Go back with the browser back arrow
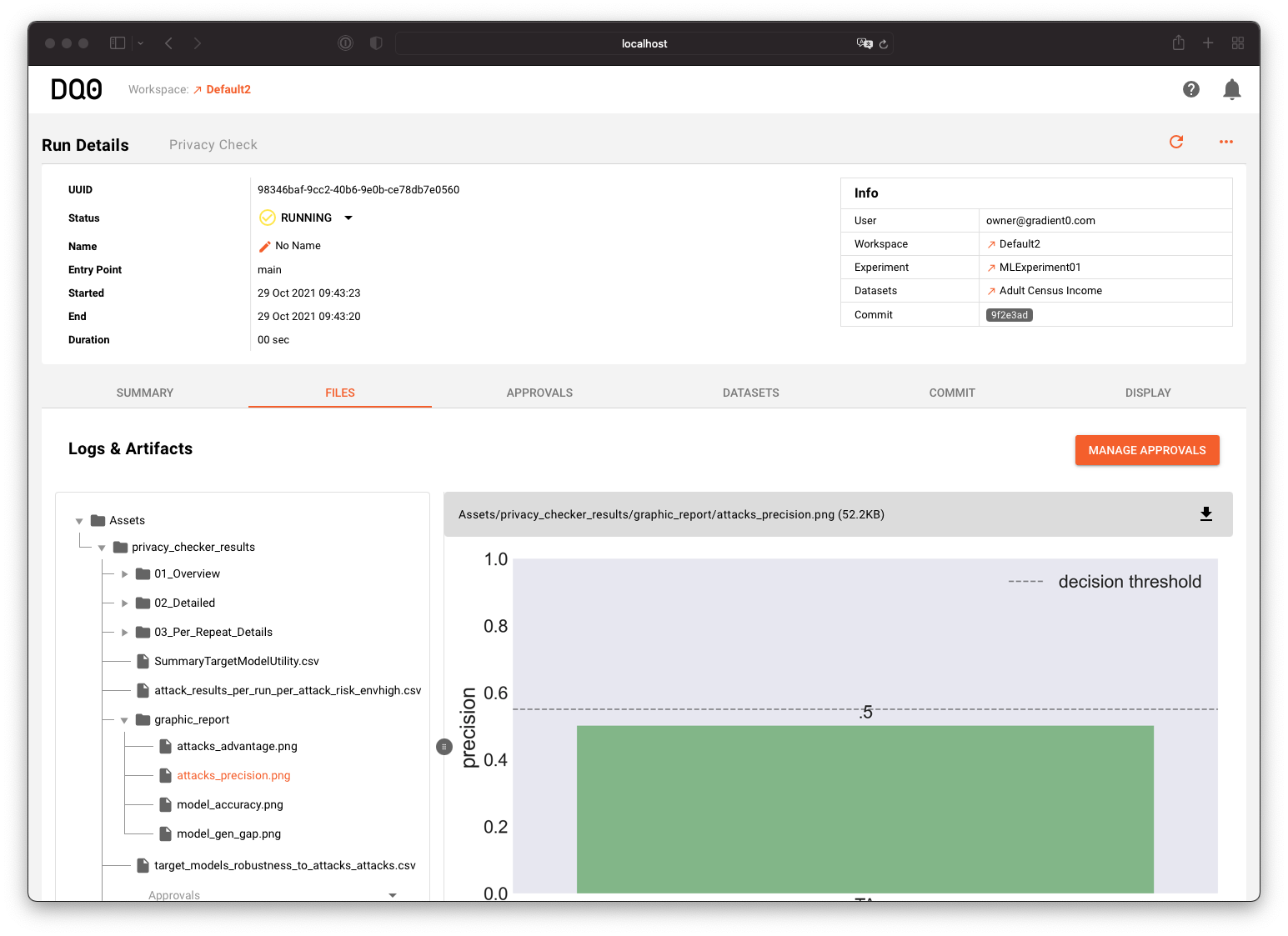 pyautogui.click(x=168, y=43)
